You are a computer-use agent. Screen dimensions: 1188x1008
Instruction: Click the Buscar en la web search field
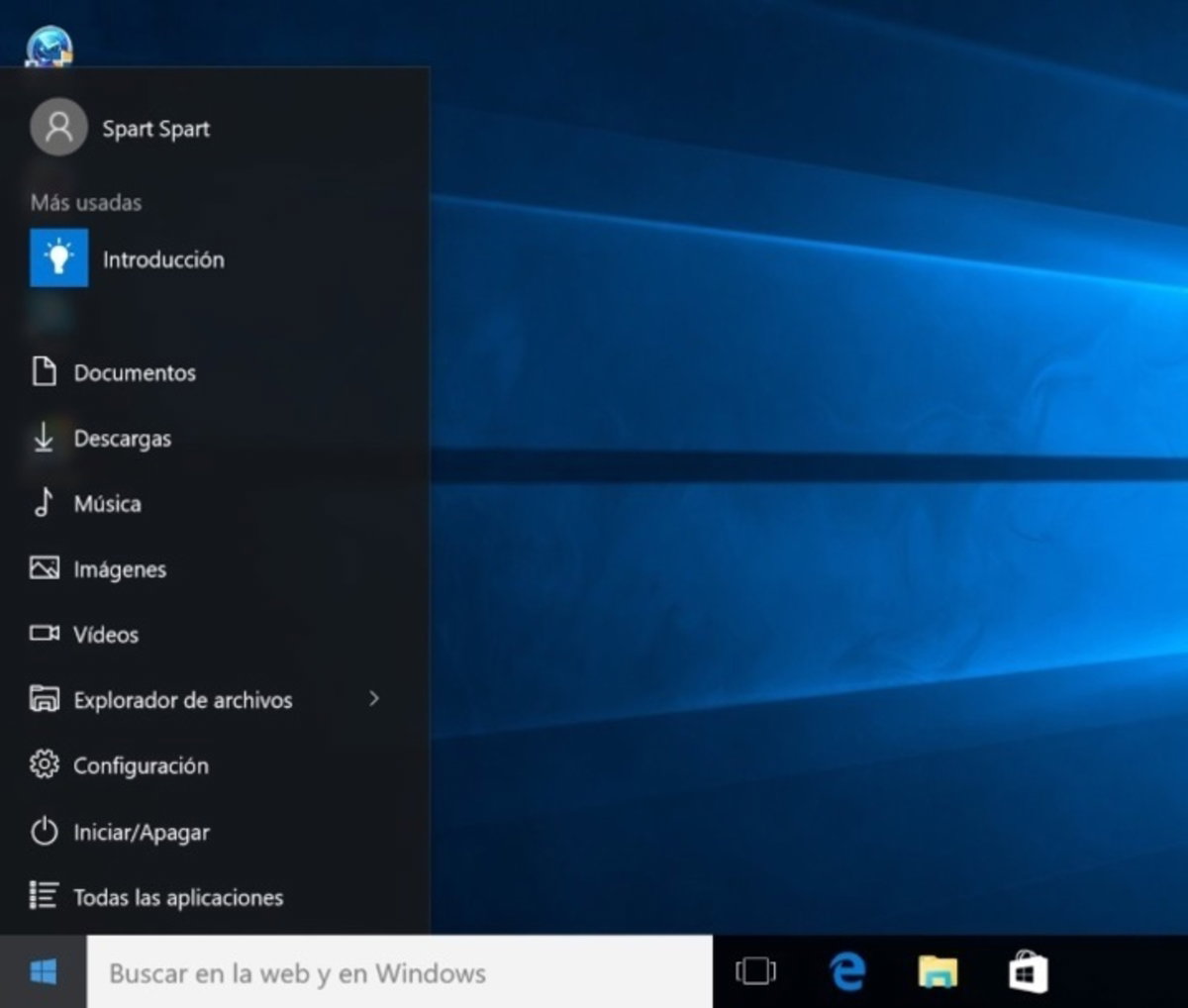click(x=396, y=973)
